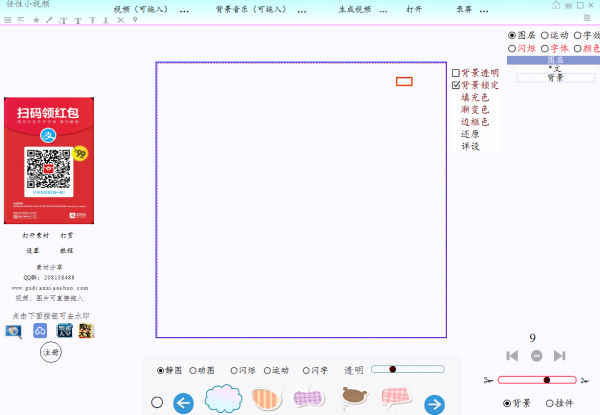Select the 动图 radio button
This screenshot has width=600, height=415.
point(193,371)
